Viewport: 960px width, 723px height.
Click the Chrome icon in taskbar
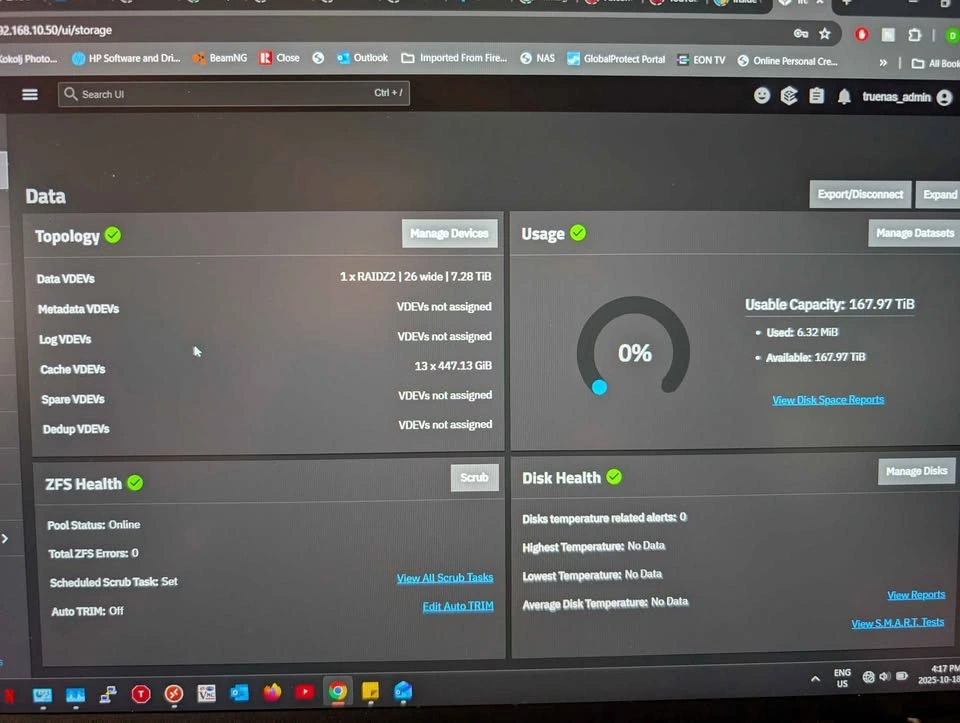[x=338, y=692]
